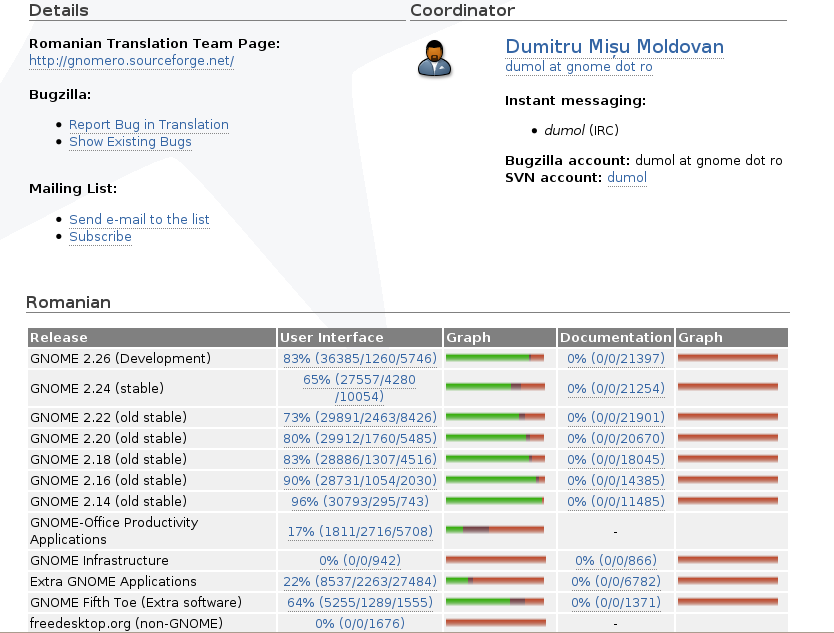Click the Coordinator section heading
This screenshot has height=633, width=834.
tap(463, 11)
